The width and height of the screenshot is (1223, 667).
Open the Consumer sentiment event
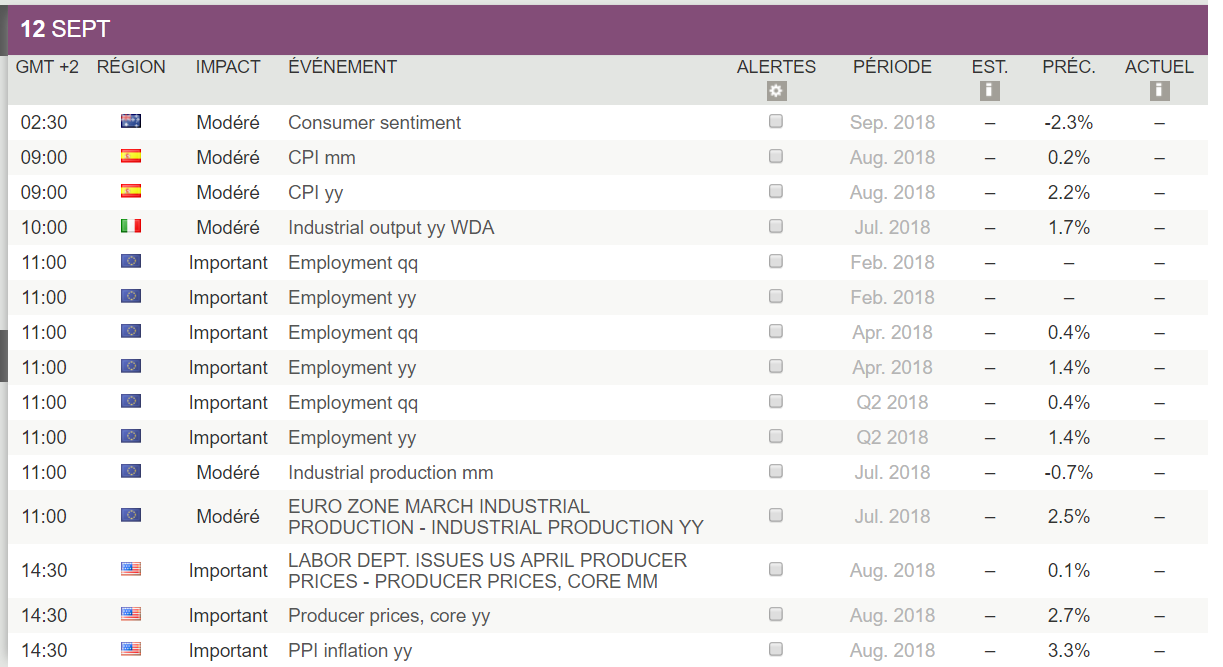(374, 123)
